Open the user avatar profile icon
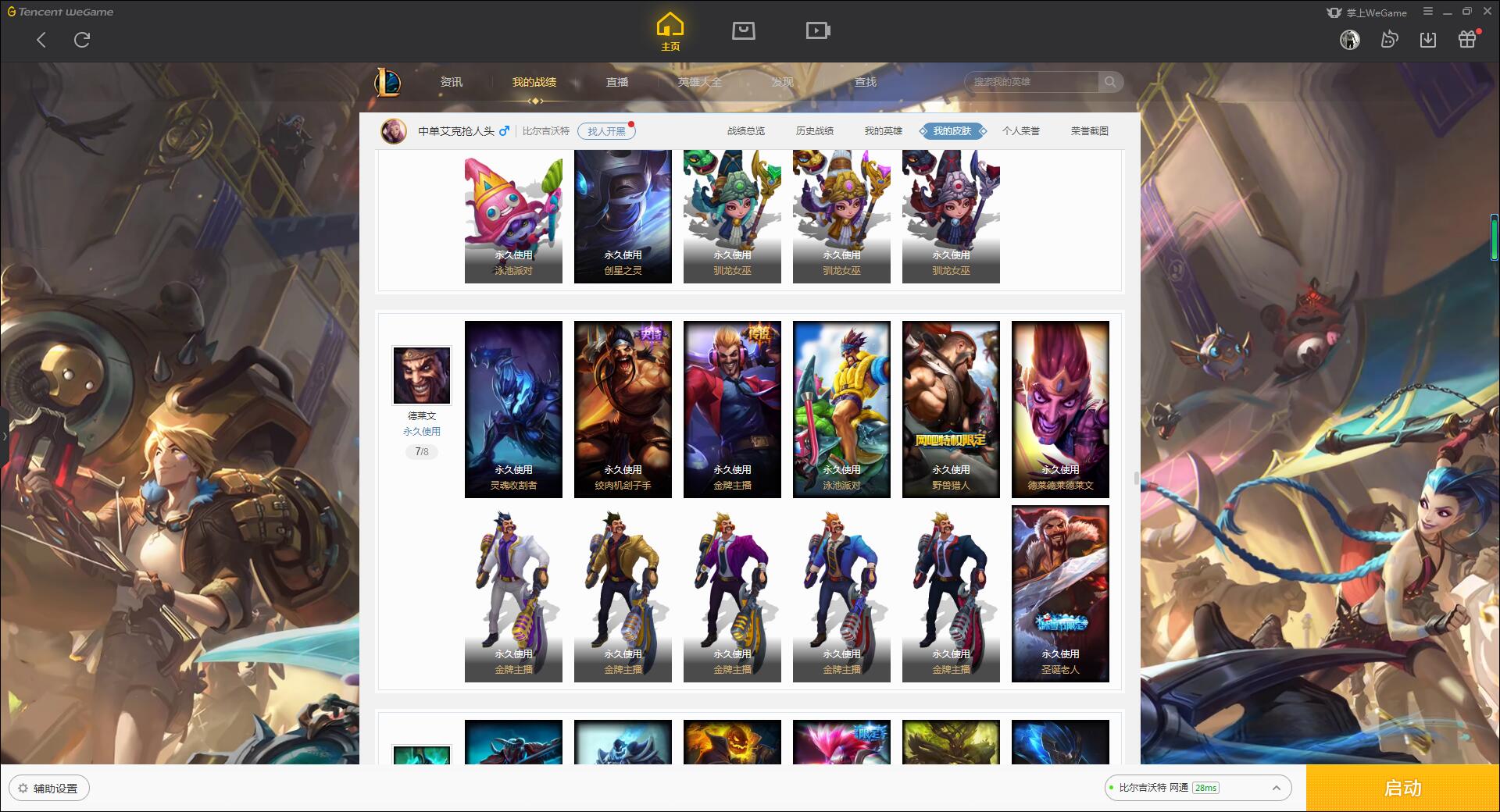 point(1349,40)
